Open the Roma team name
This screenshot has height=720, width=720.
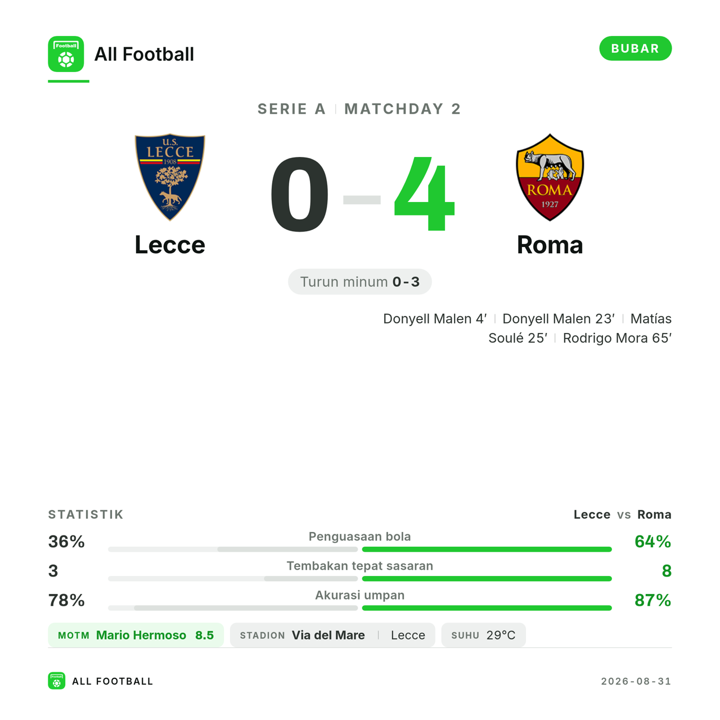point(550,245)
